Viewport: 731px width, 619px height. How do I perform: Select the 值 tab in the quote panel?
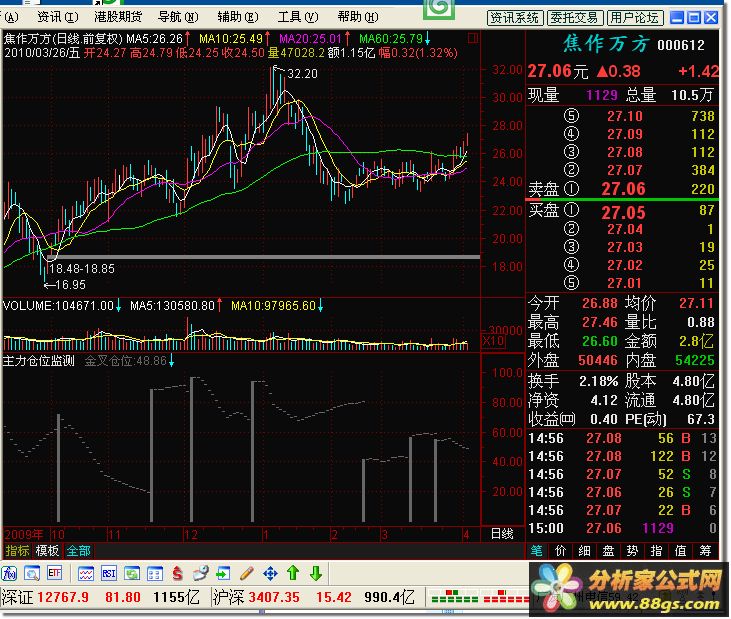point(681,551)
